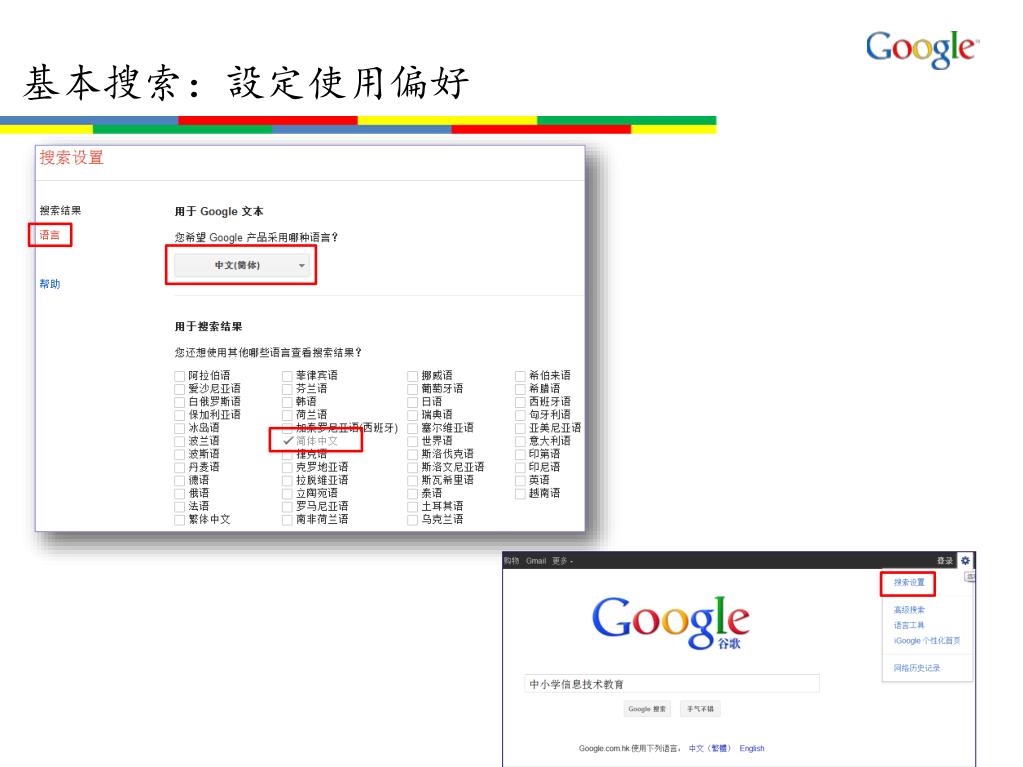Tick the 菲律宾语 checkbox
This screenshot has width=1023, height=767.
click(287, 376)
